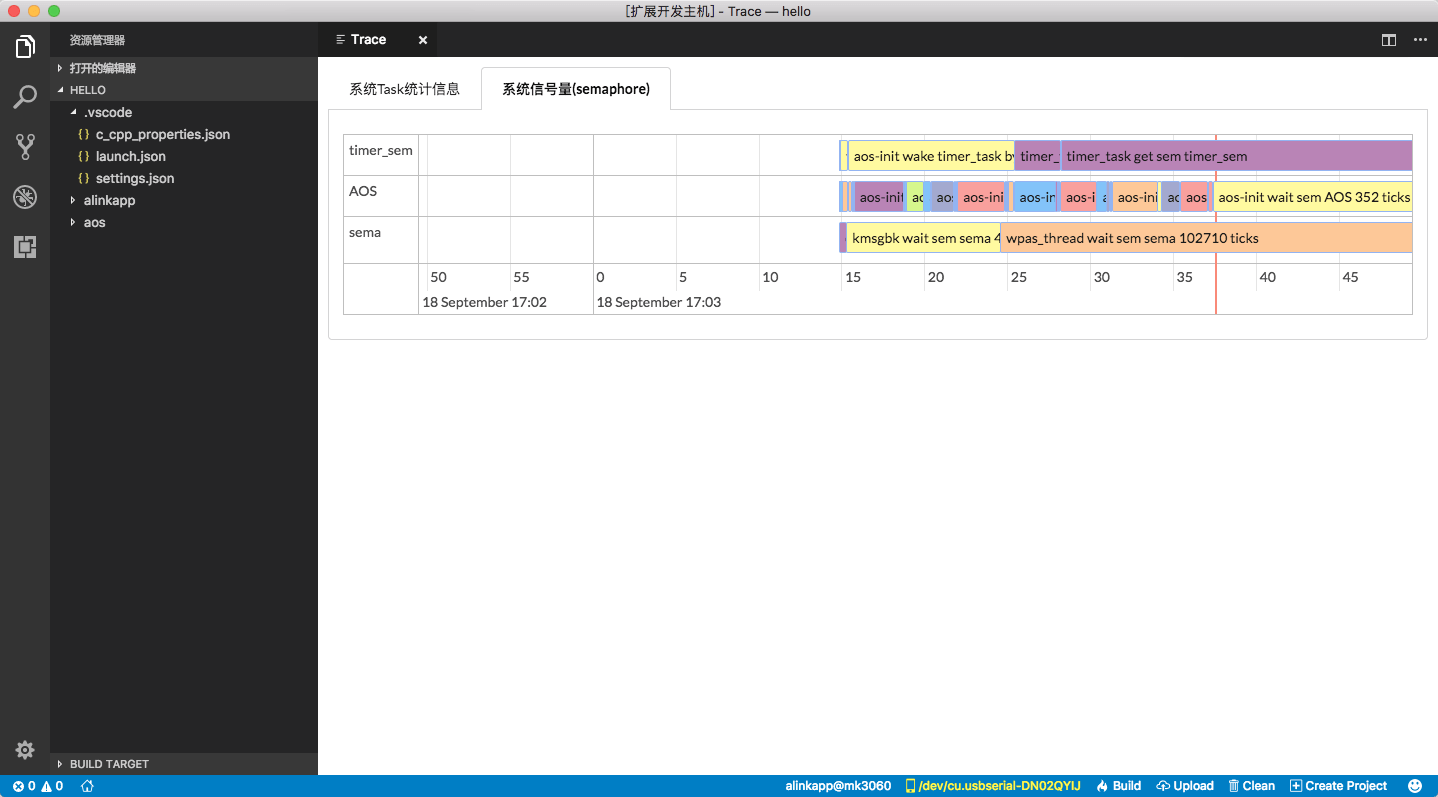Open launch.json file
The image size is (1438, 797).
tap(184, 156)
